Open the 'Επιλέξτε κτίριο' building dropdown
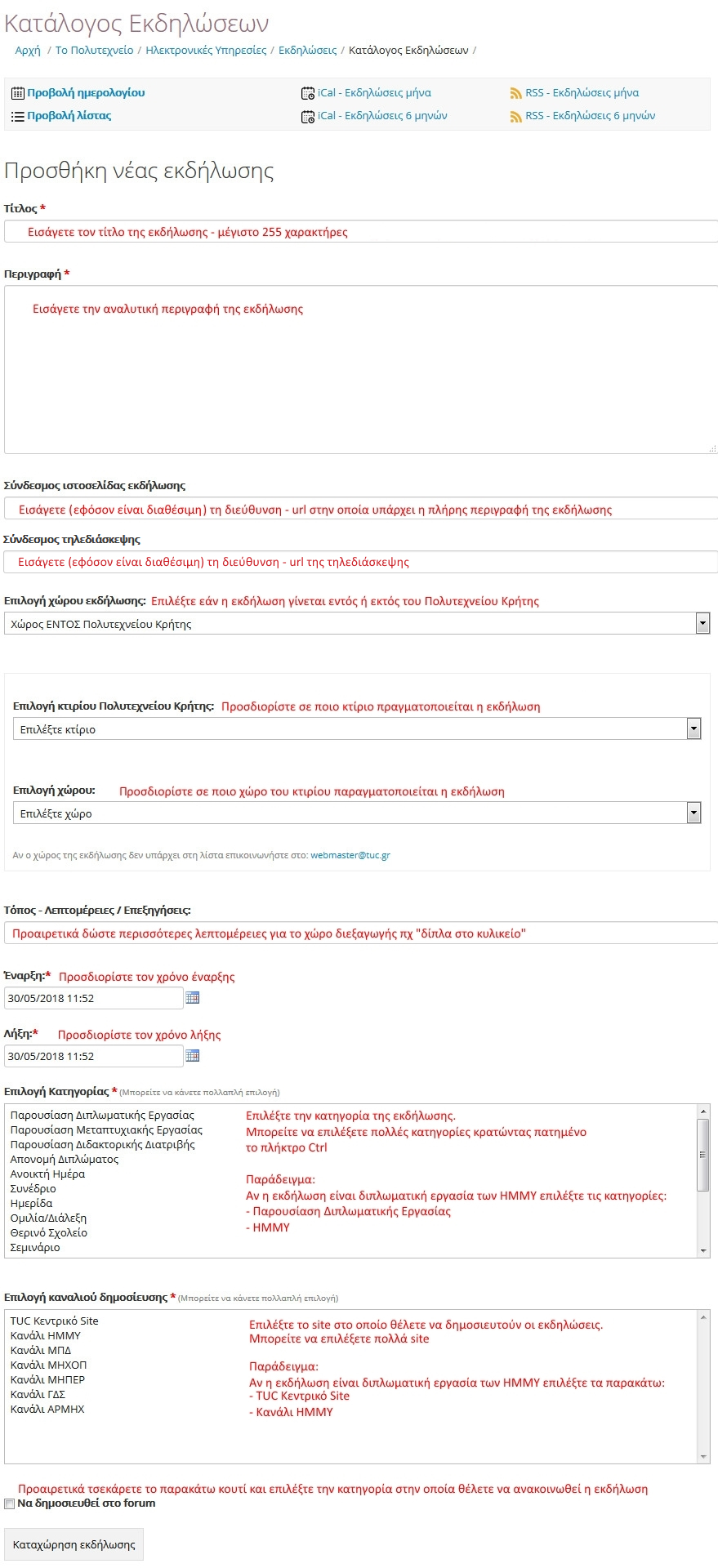The height and width of the screenshot is (1568, 718). coord(693,728)
